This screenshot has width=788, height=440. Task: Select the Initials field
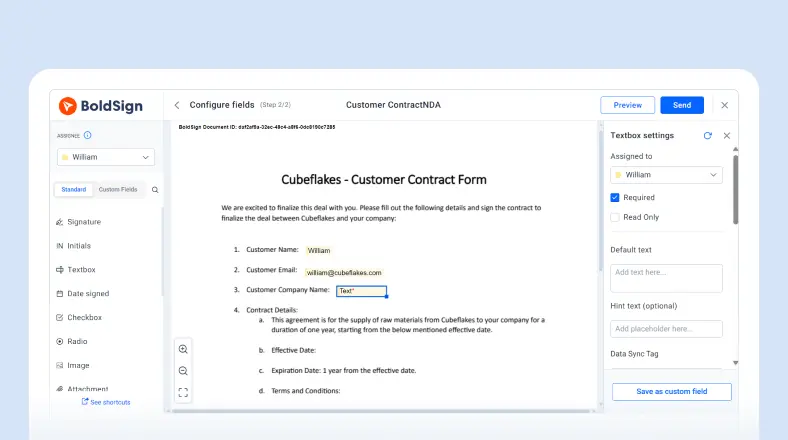click(73, 246)
